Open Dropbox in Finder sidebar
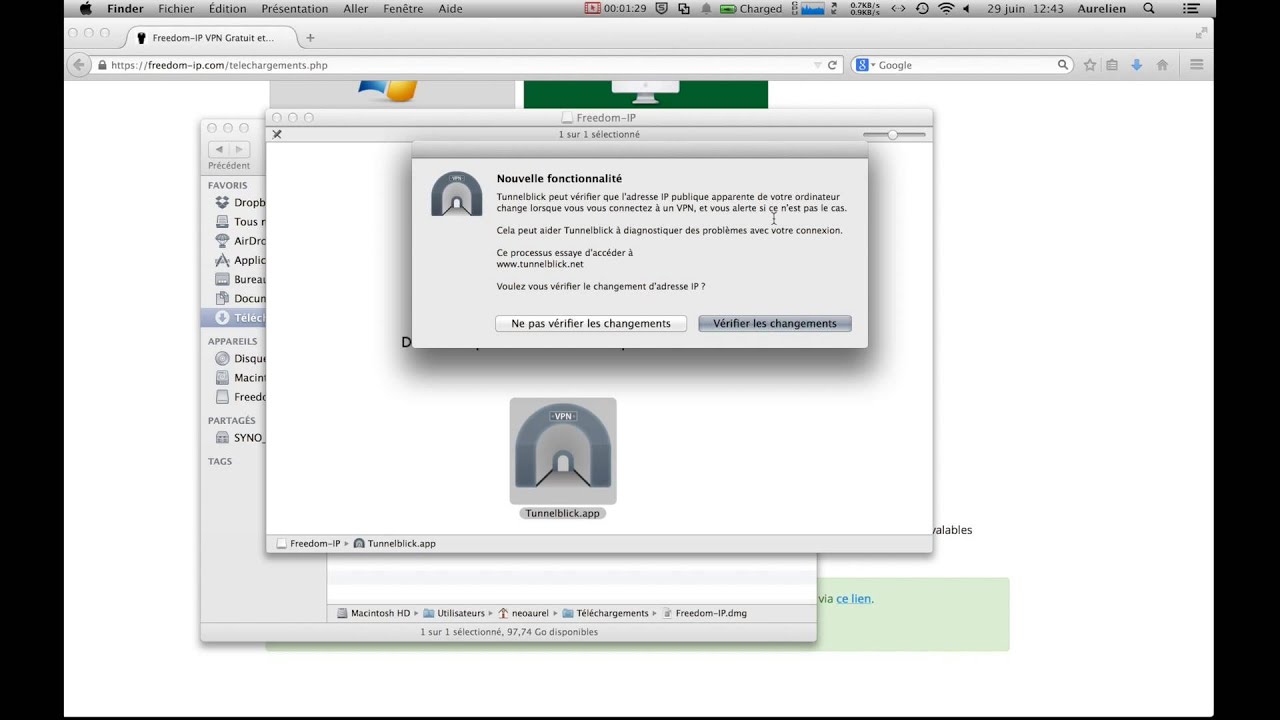The image size is (1280, 720). point(240,203)
